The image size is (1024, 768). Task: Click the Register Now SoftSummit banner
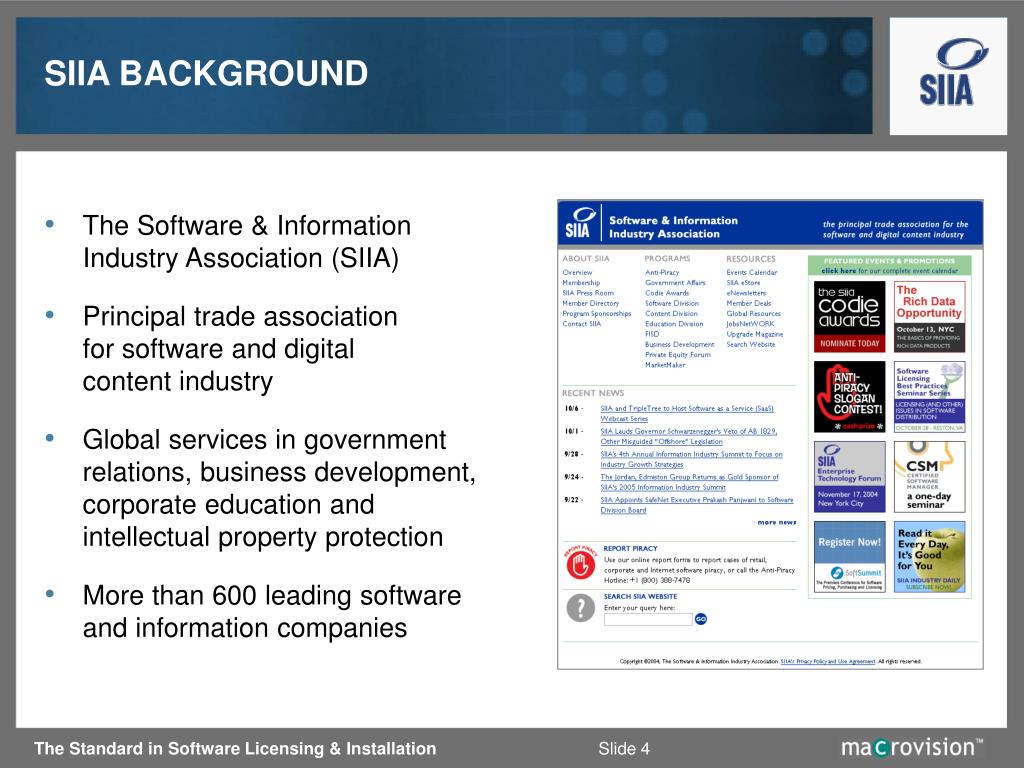[850, 557]
